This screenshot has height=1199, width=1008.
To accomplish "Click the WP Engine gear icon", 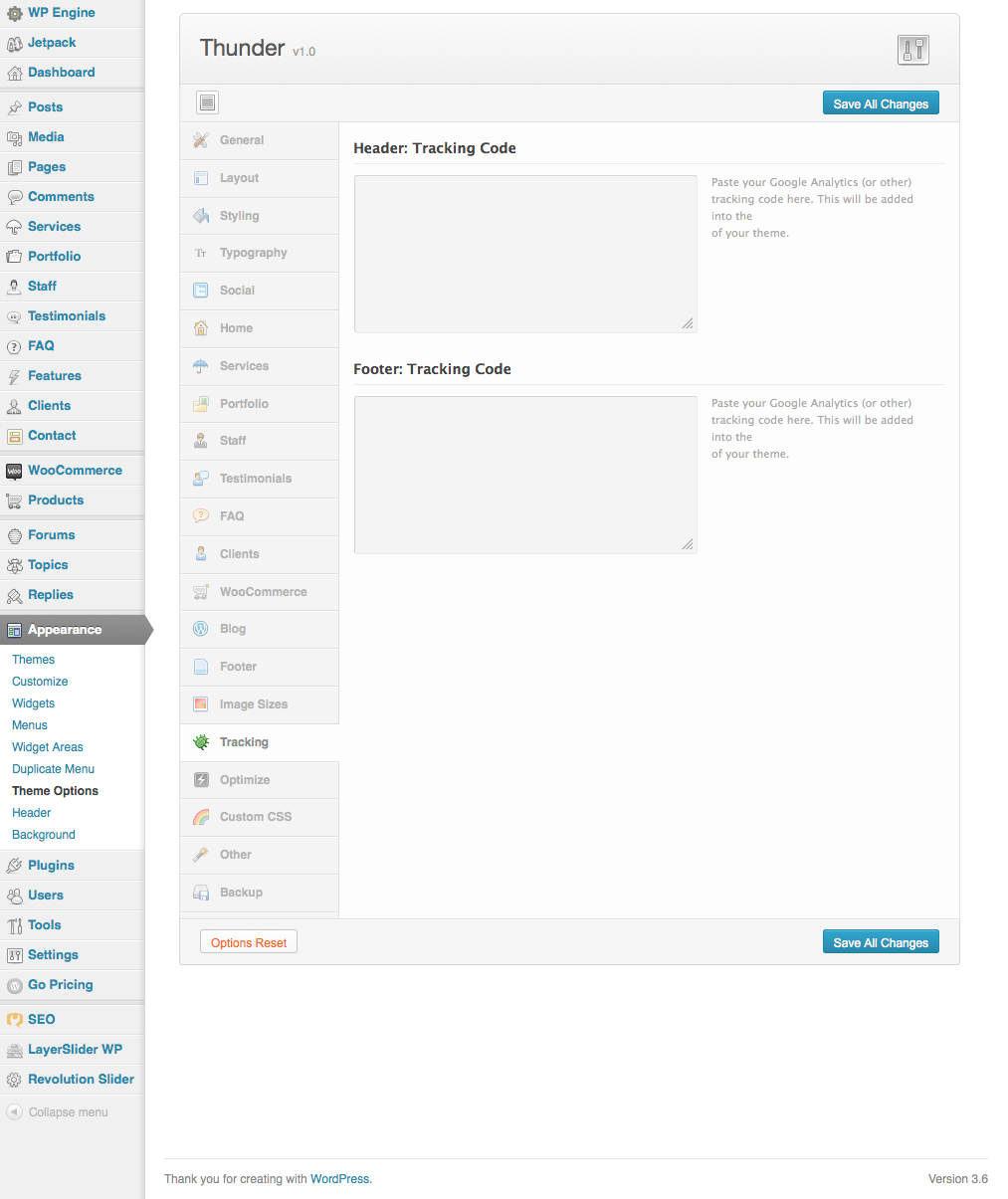I will pyautogui.click(x=14, y=13).
